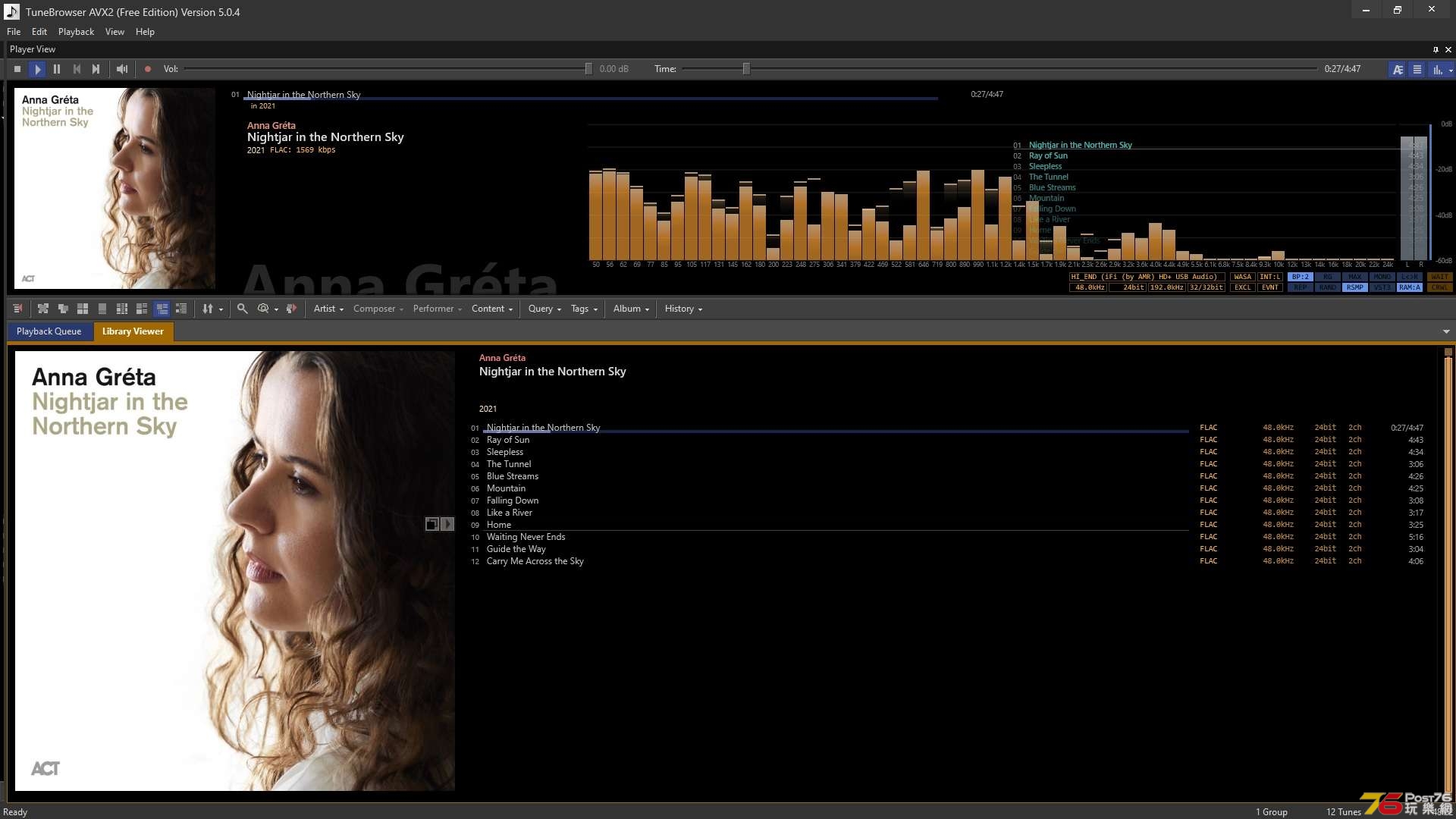Open the Playback menu

click(76, 32)
